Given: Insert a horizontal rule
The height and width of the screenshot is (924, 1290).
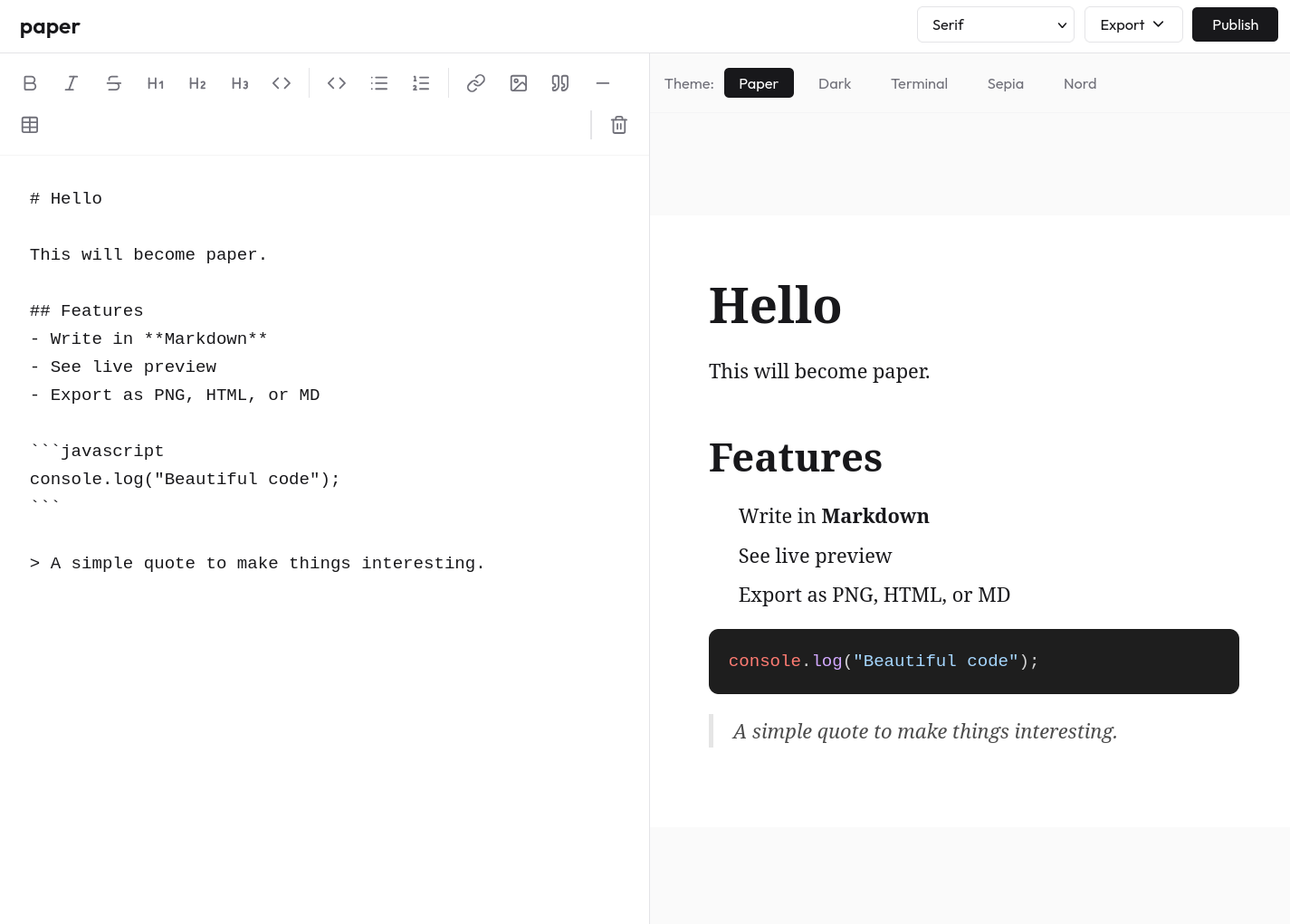Looking at the screenshot, I should point(603,83).
